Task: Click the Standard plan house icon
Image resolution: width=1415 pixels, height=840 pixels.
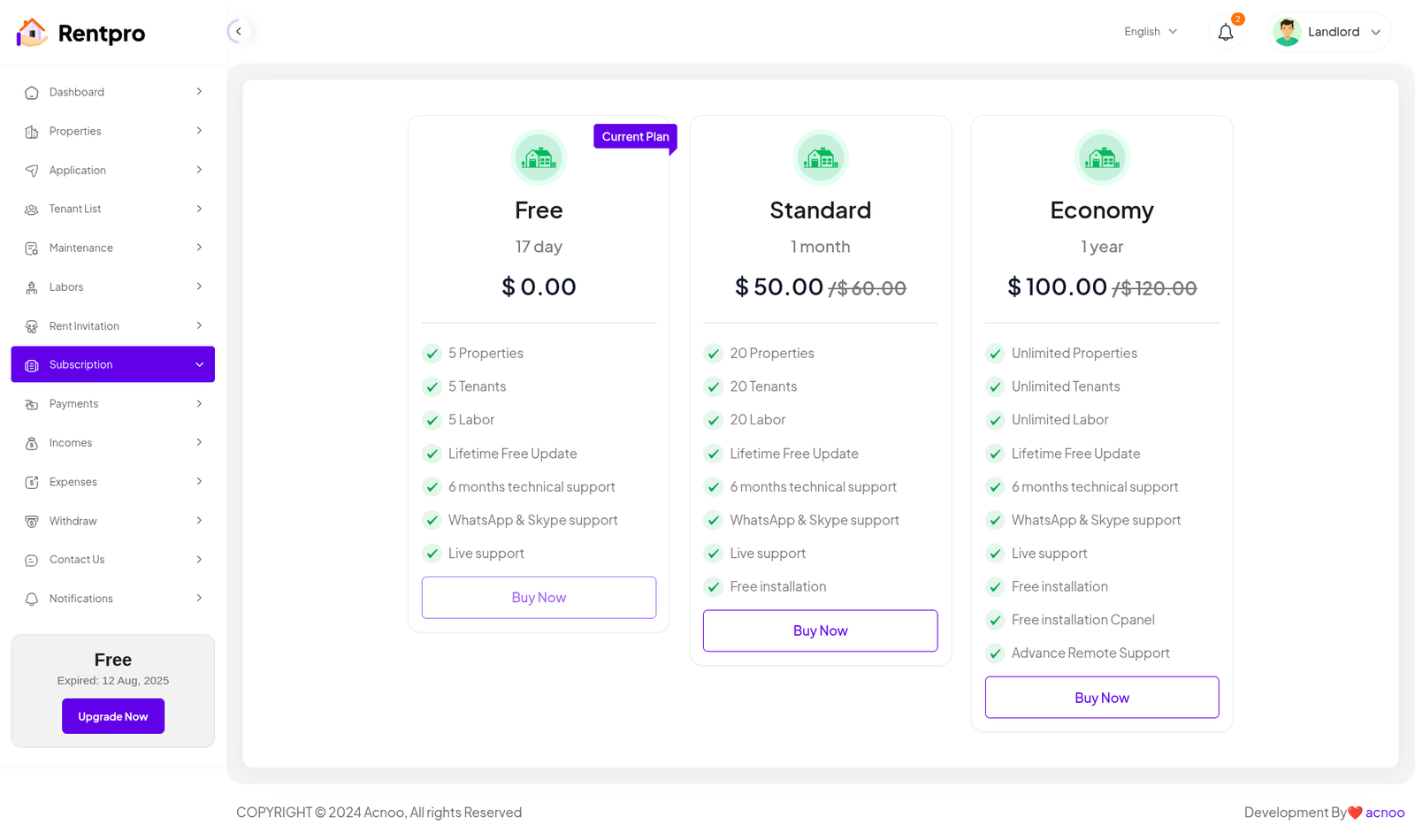Action: tap(820, 158)
